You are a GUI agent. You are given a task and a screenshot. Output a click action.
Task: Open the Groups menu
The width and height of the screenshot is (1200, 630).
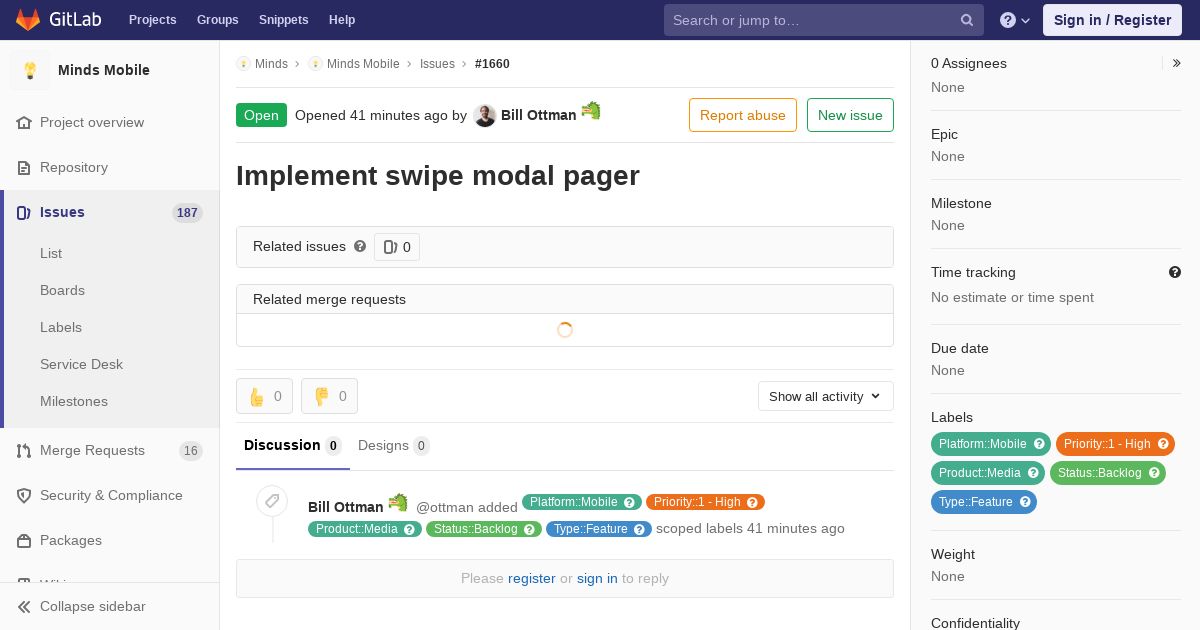[x=218, y=20]
